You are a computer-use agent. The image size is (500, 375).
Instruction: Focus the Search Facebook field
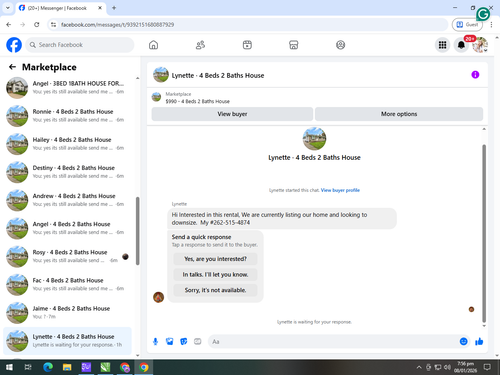click(80, 45)
